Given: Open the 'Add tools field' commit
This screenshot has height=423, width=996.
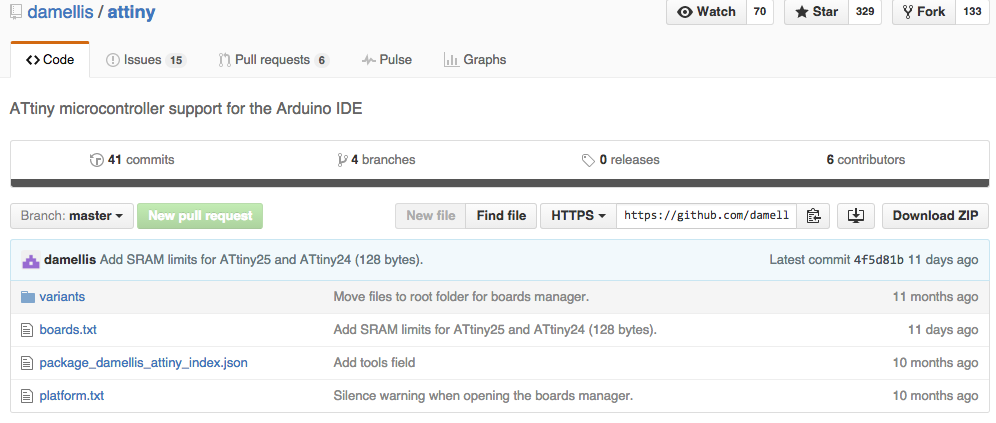Looking at the screenshot, I should (x=374, y=363).
